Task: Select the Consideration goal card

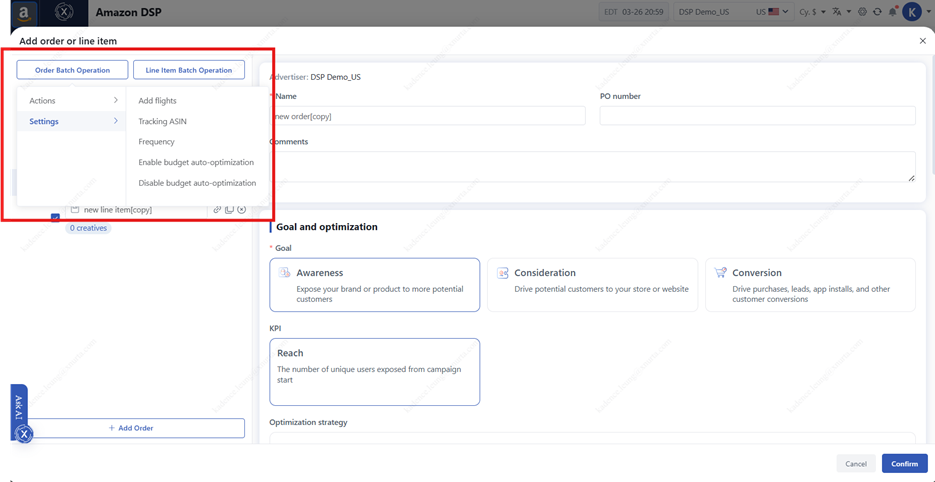Action: pos(592,285)
